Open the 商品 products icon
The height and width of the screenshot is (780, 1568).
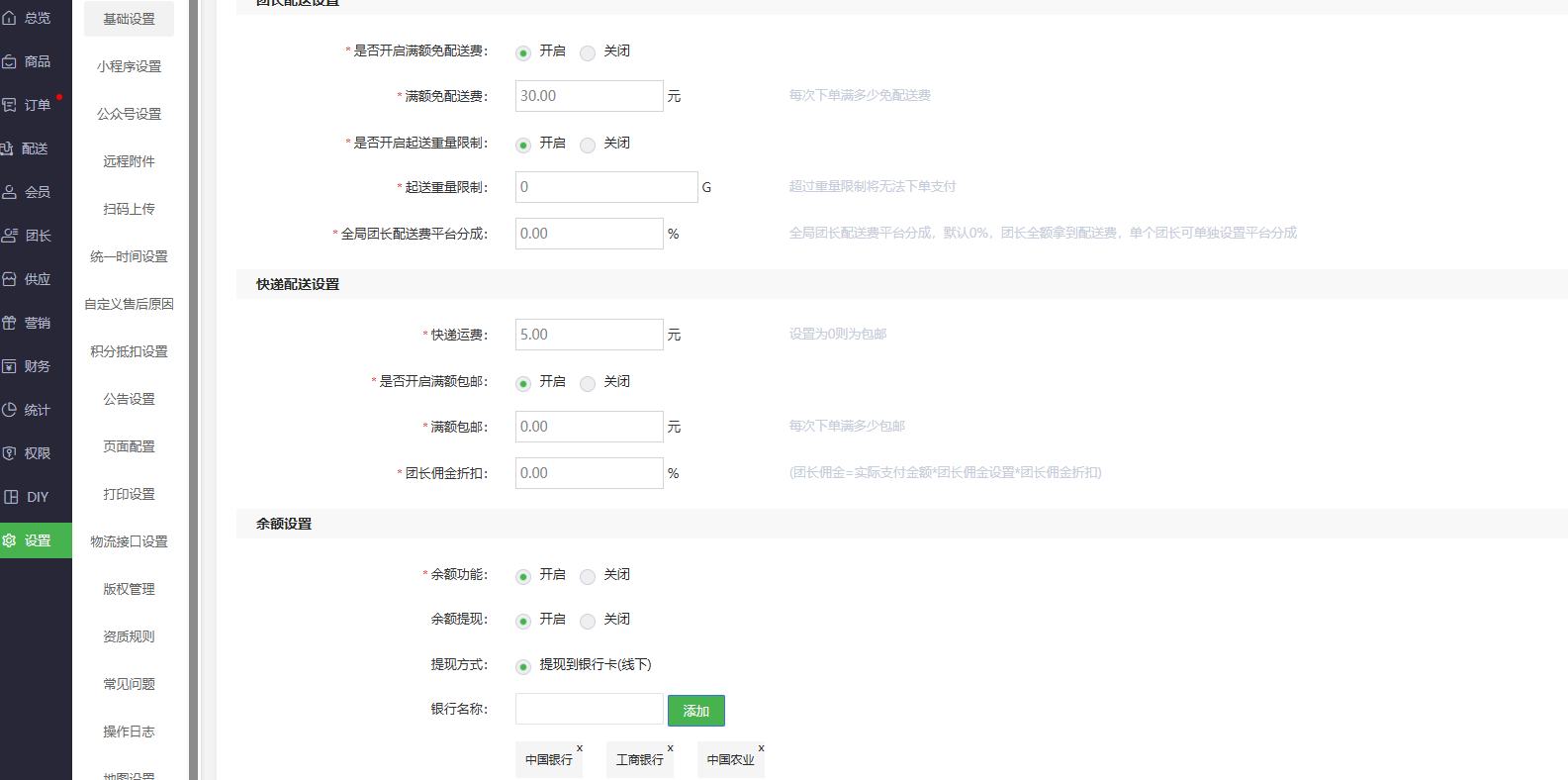[x=9, y=61]
